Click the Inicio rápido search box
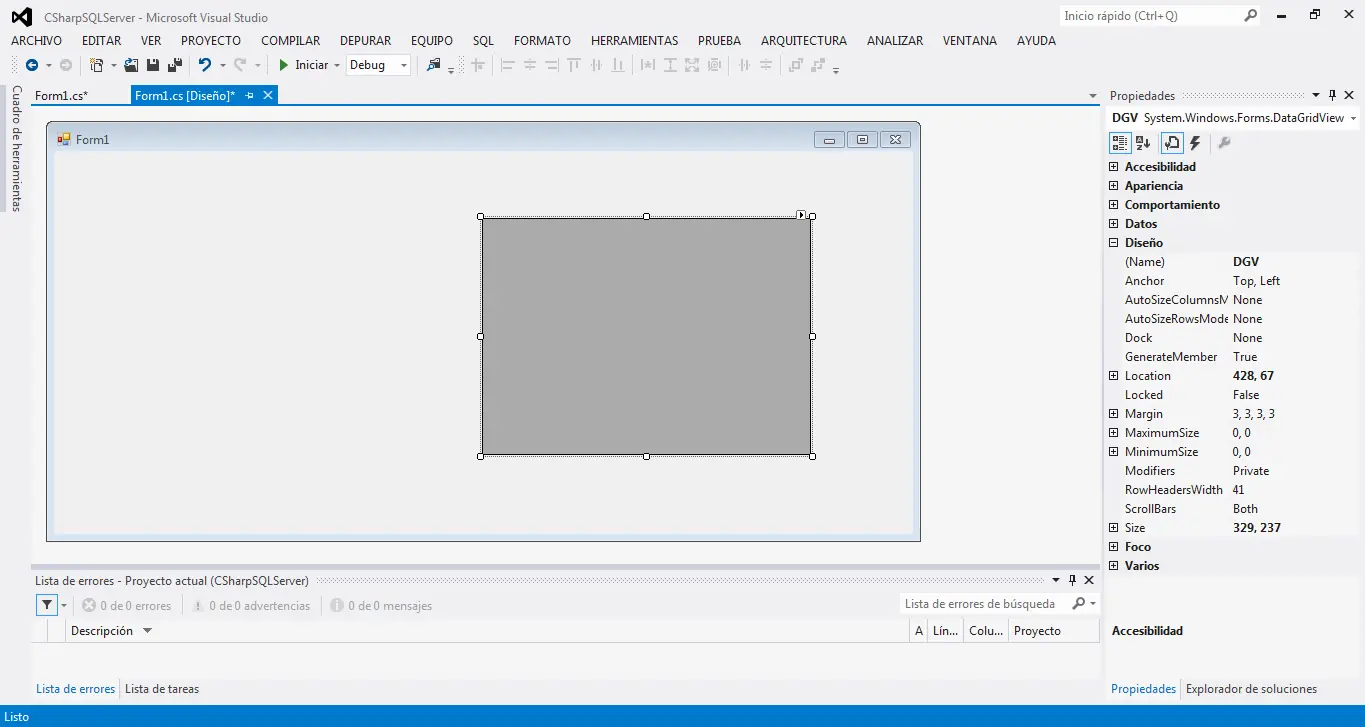Screen dimensions: 1365x727 click(x=1150, y=16)
